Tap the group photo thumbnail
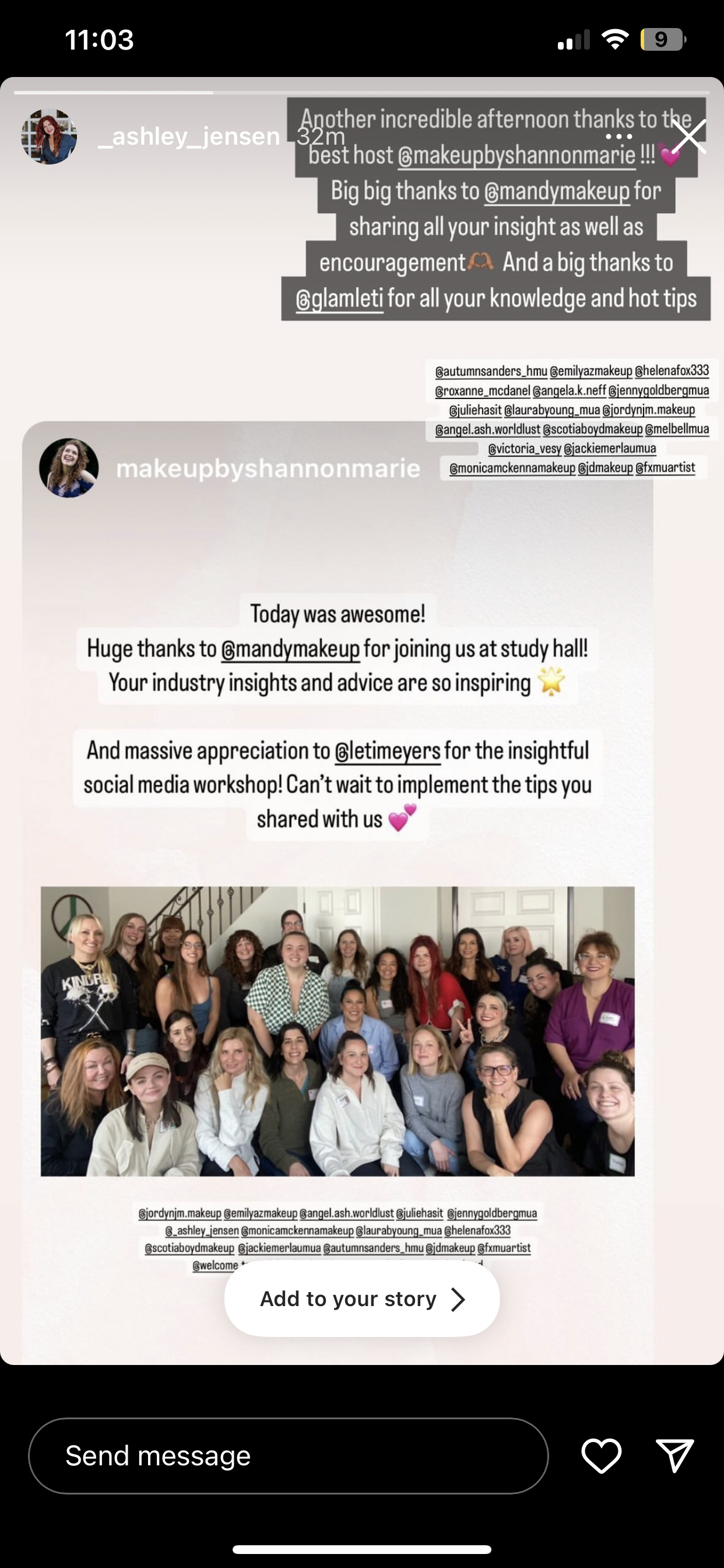This screenshot has height=1568, width=724. (x=338, y=1031)
